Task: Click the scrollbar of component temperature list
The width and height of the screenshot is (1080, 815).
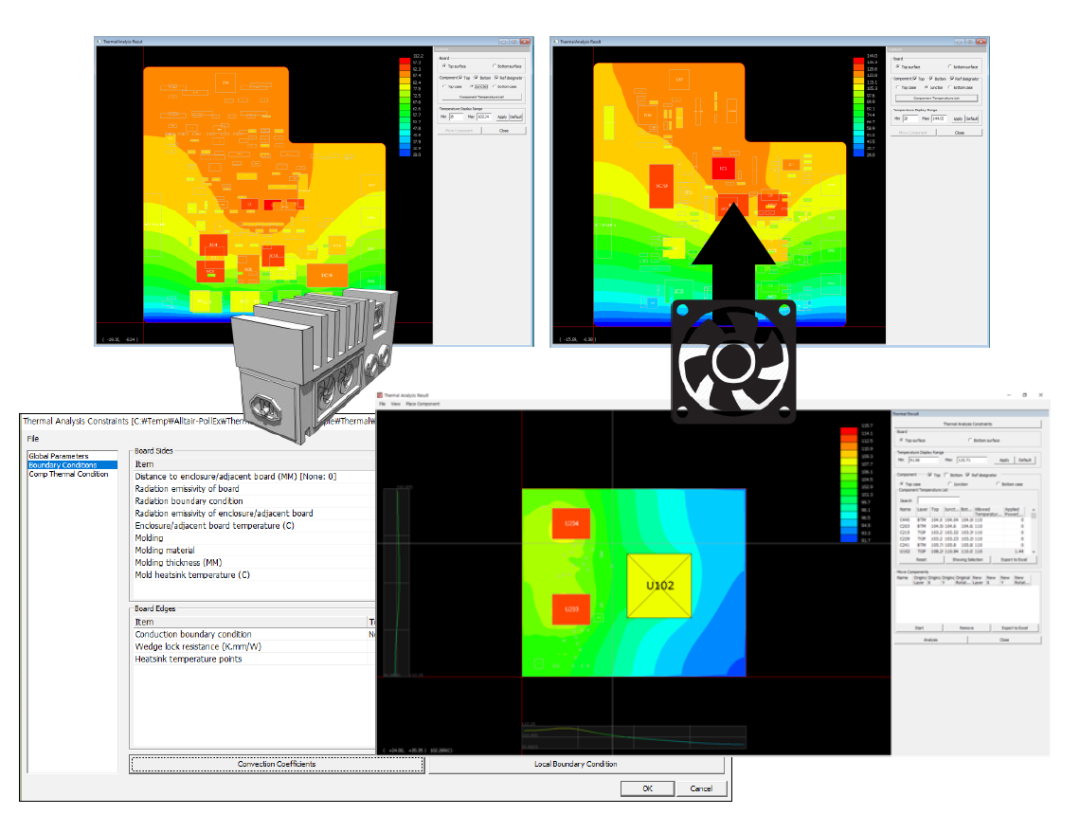Action: pos(1034,530)
